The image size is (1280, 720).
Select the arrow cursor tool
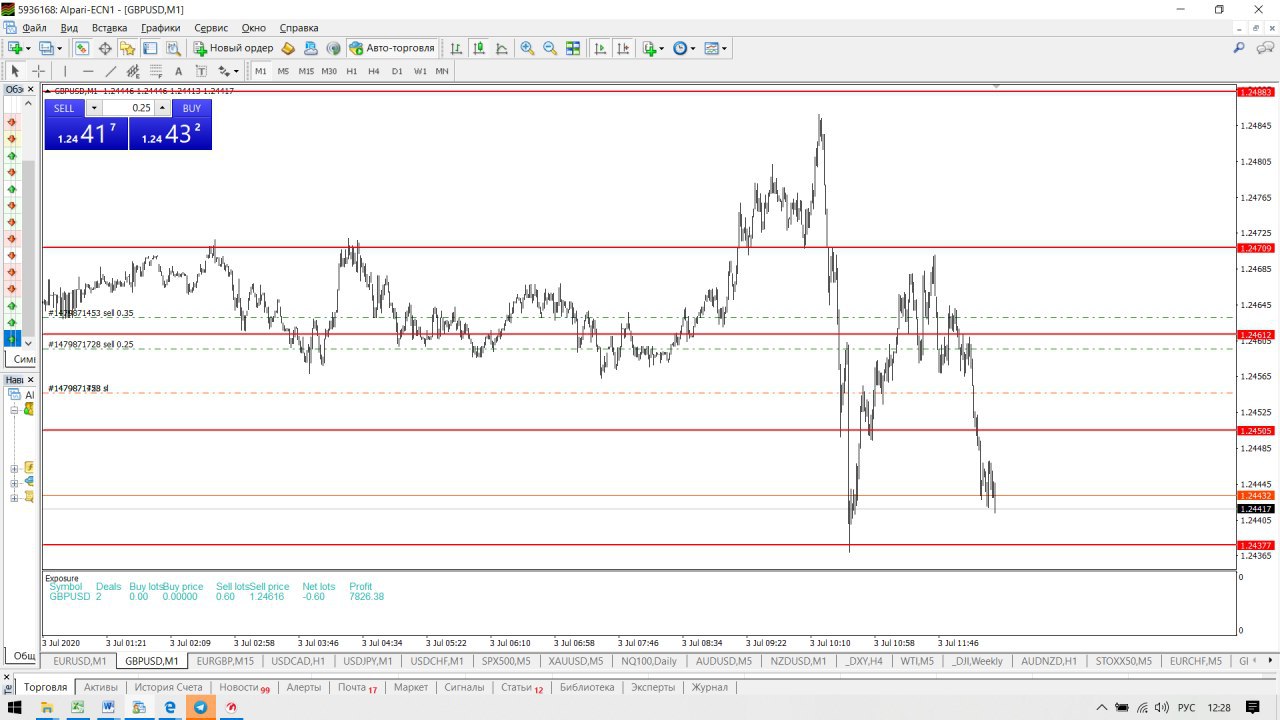(15, 71)
